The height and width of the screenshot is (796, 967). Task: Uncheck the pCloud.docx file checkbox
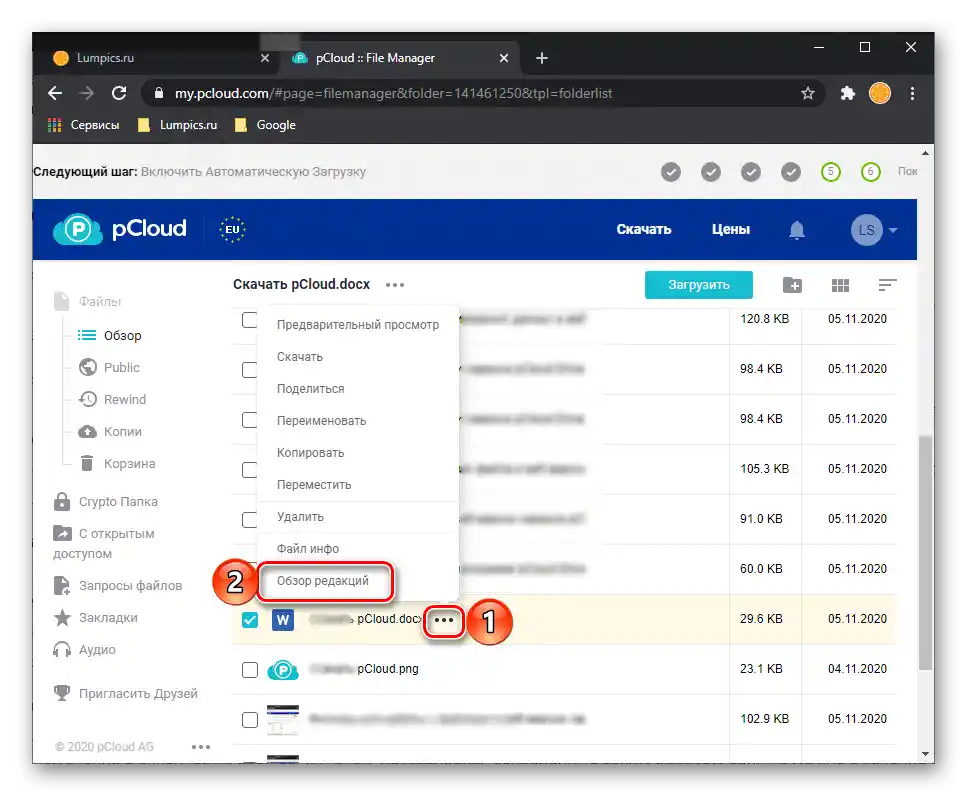click(250, 620)
